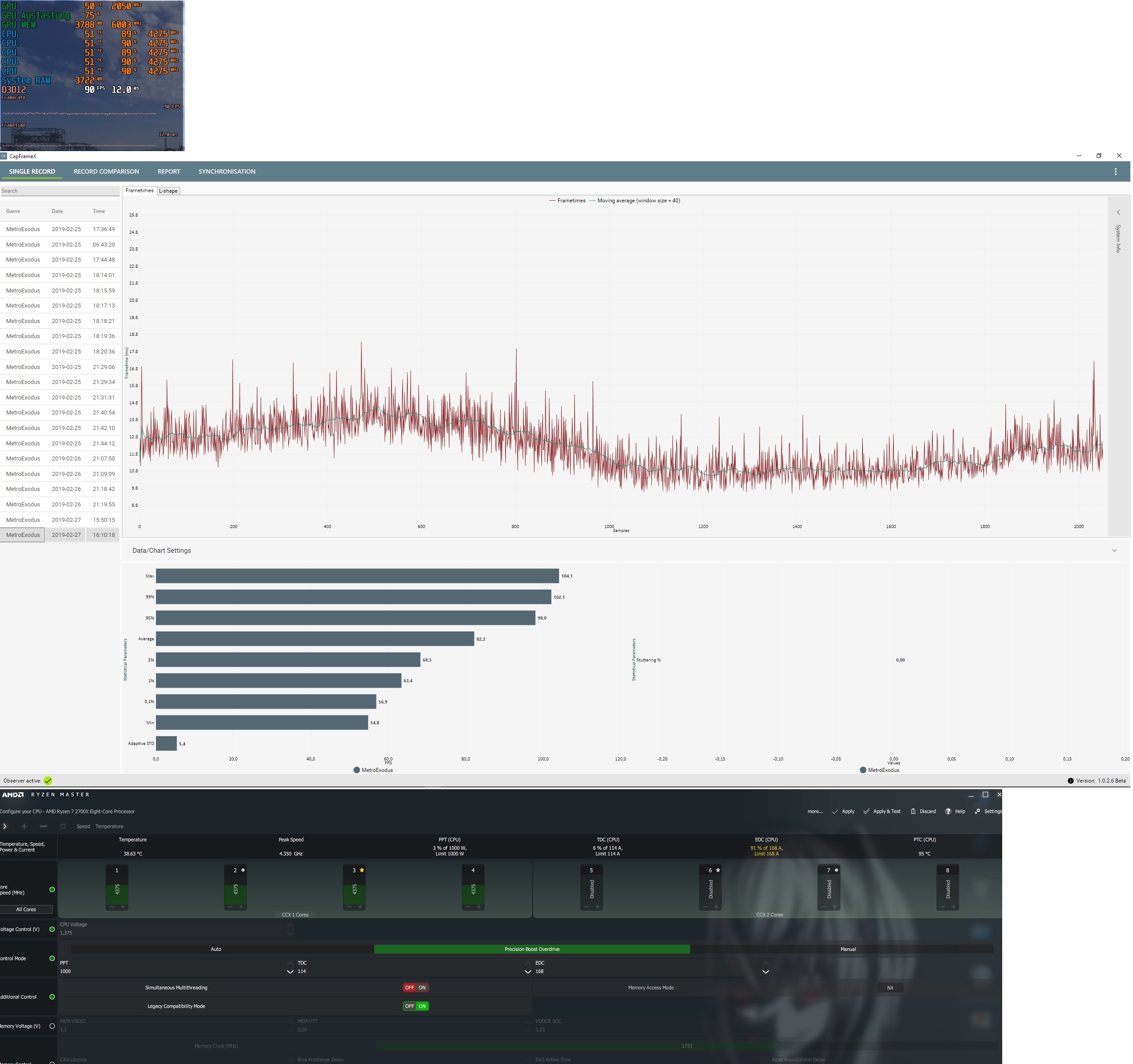Open the RECORD COMPARISON tab
The width and height of the screenshot is (1133, 1064).
point(106,171)
